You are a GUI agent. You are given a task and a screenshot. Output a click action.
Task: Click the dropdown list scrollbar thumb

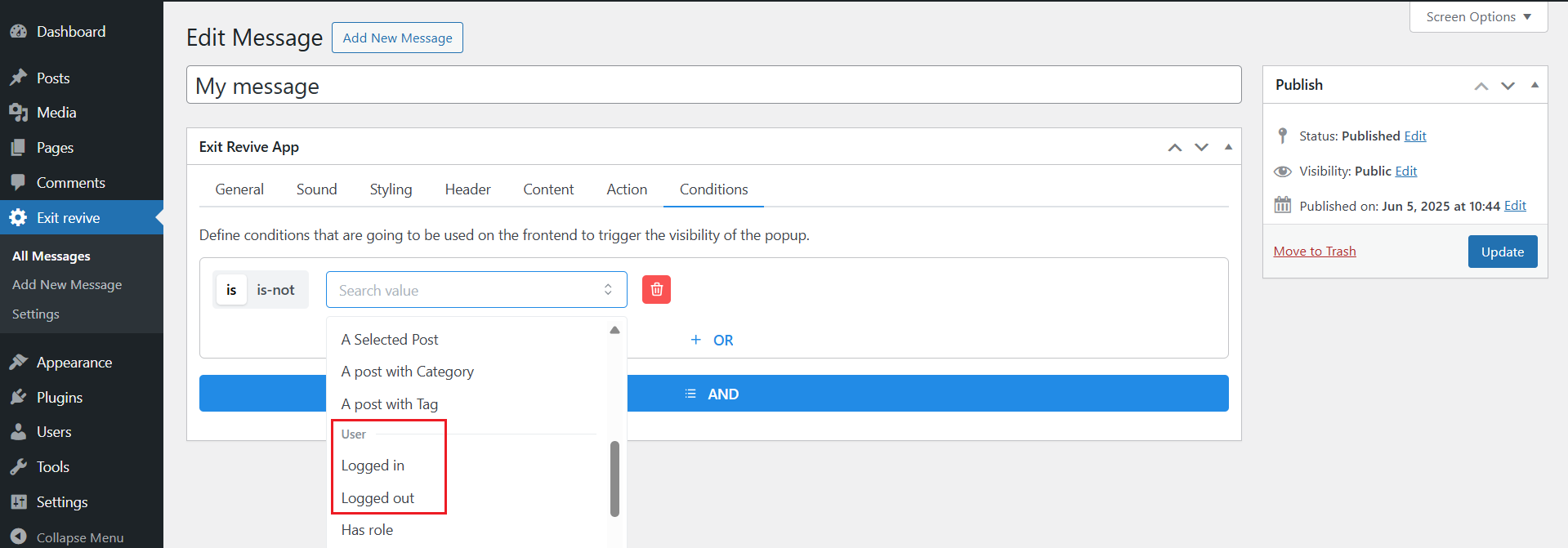pos(614,479)
